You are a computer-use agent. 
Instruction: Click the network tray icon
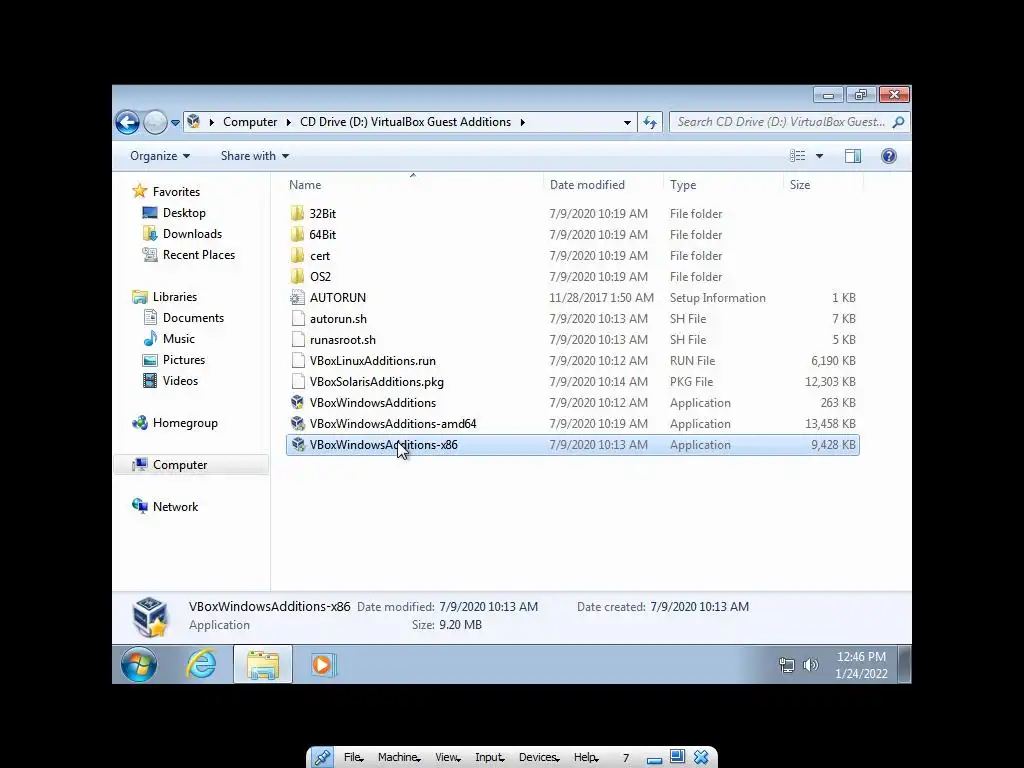point(787,665)
